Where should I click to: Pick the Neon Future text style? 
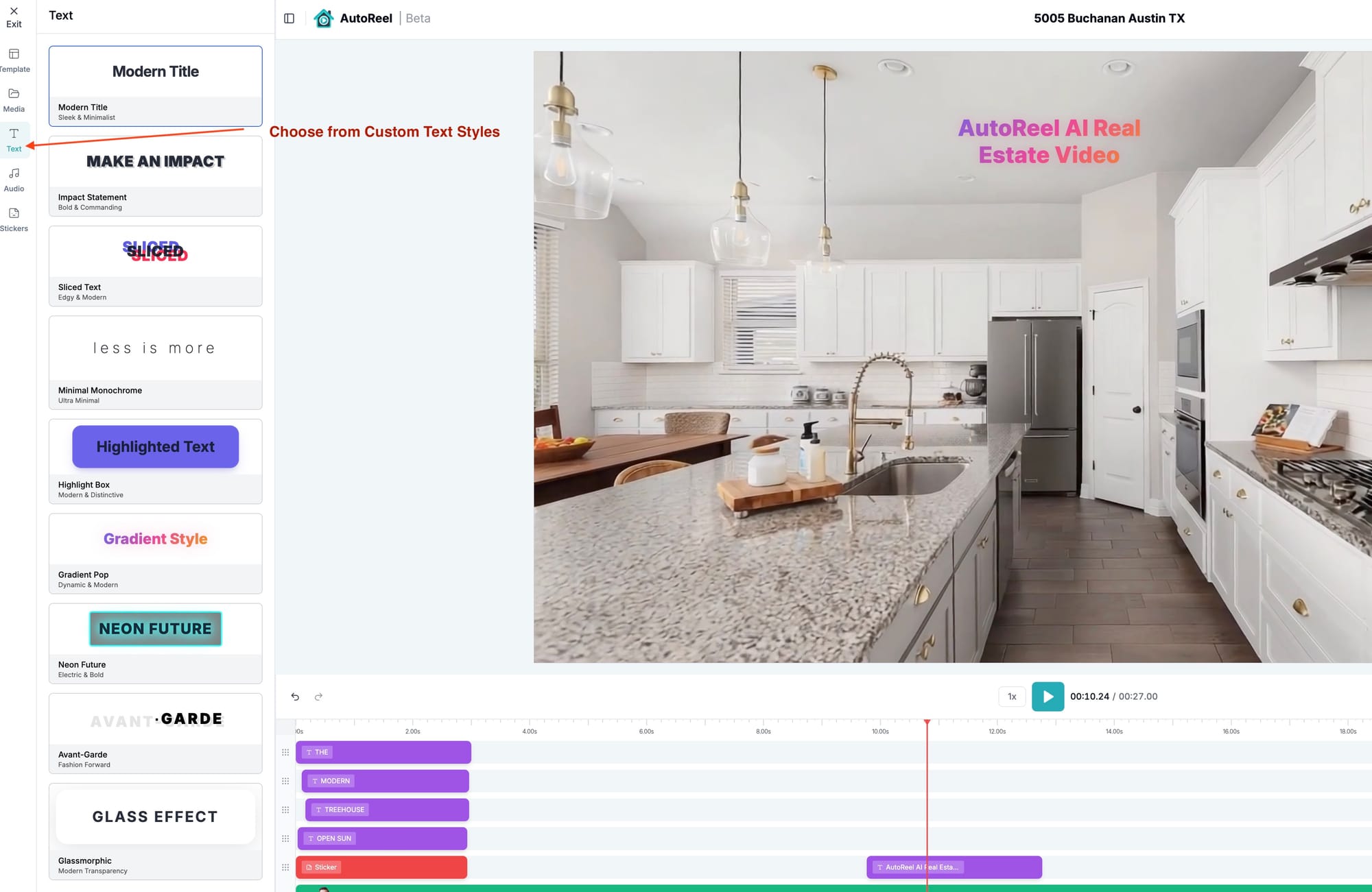pyautogui.click(x=156, y=642)
